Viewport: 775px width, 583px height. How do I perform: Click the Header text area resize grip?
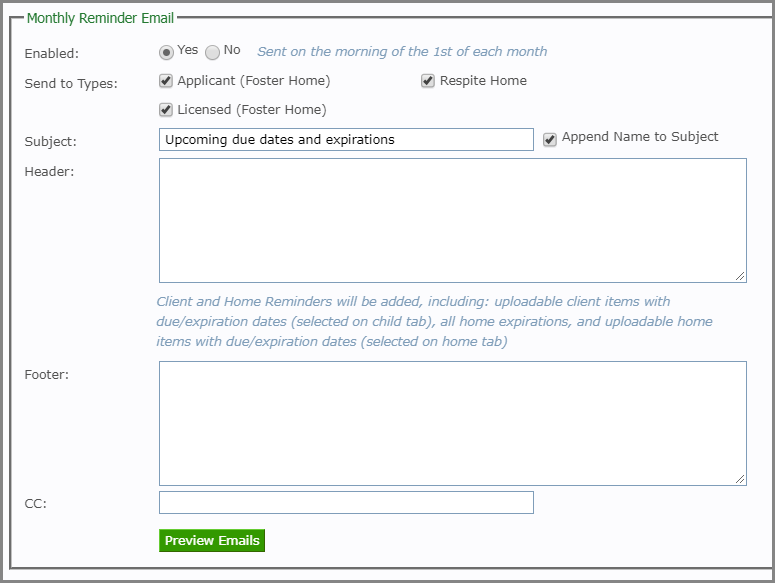tap(740, 276)
